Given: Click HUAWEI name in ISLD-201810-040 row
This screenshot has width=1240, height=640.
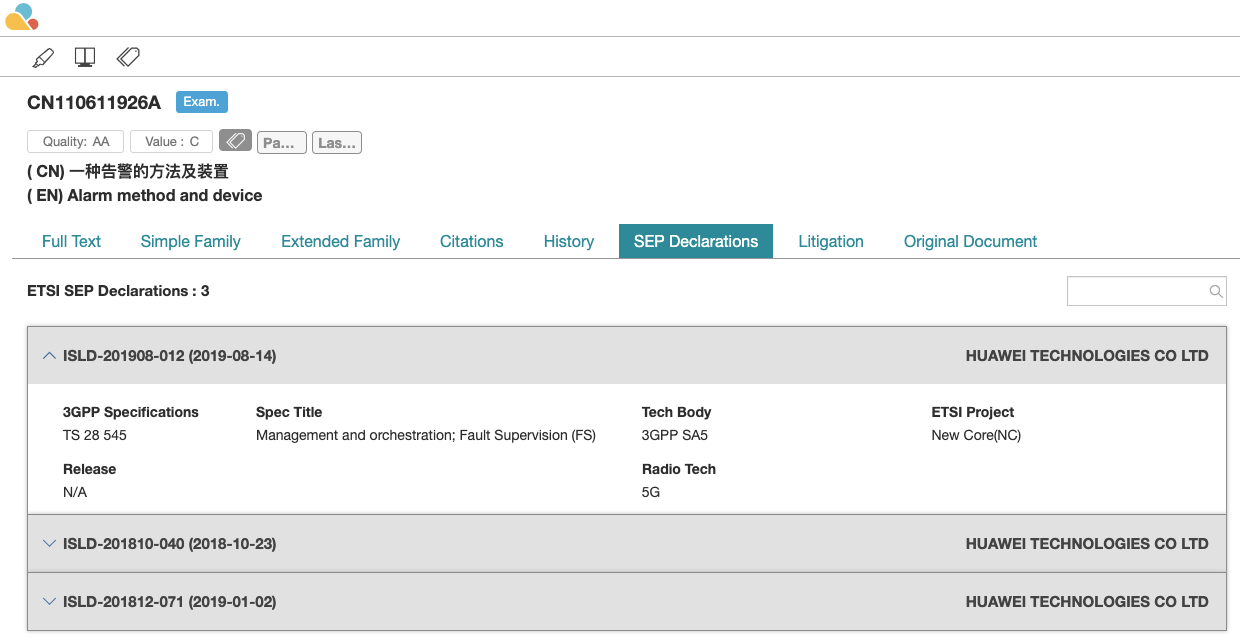Looking at the screenshot, I should coord(1087,543).
